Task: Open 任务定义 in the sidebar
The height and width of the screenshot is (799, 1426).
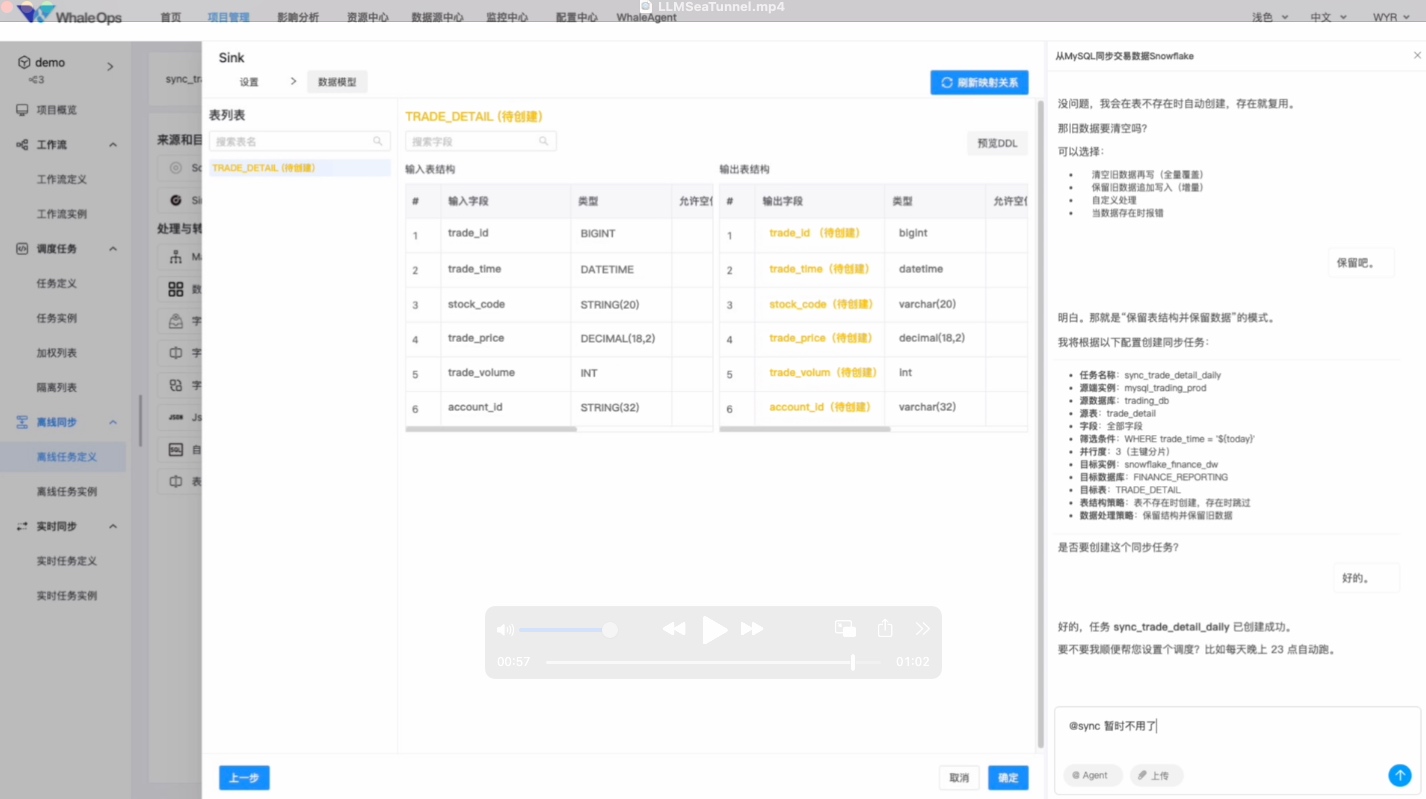Action: tap(57, 283)
